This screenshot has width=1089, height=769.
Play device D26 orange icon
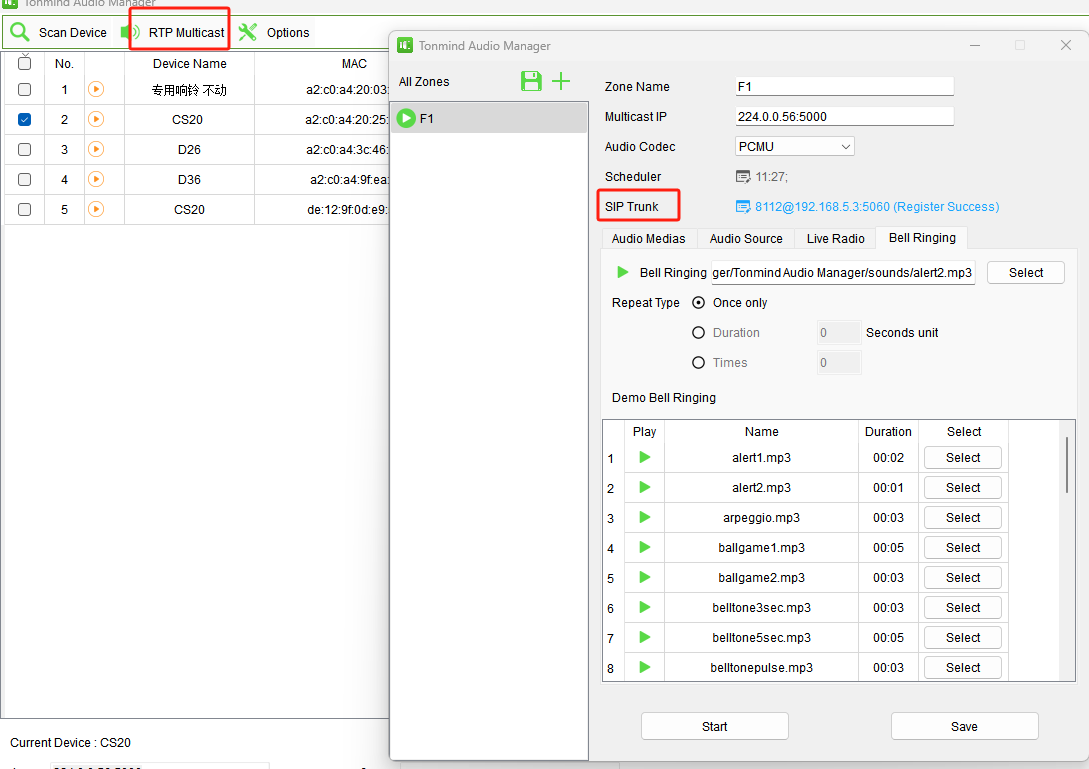pos(96,149)
